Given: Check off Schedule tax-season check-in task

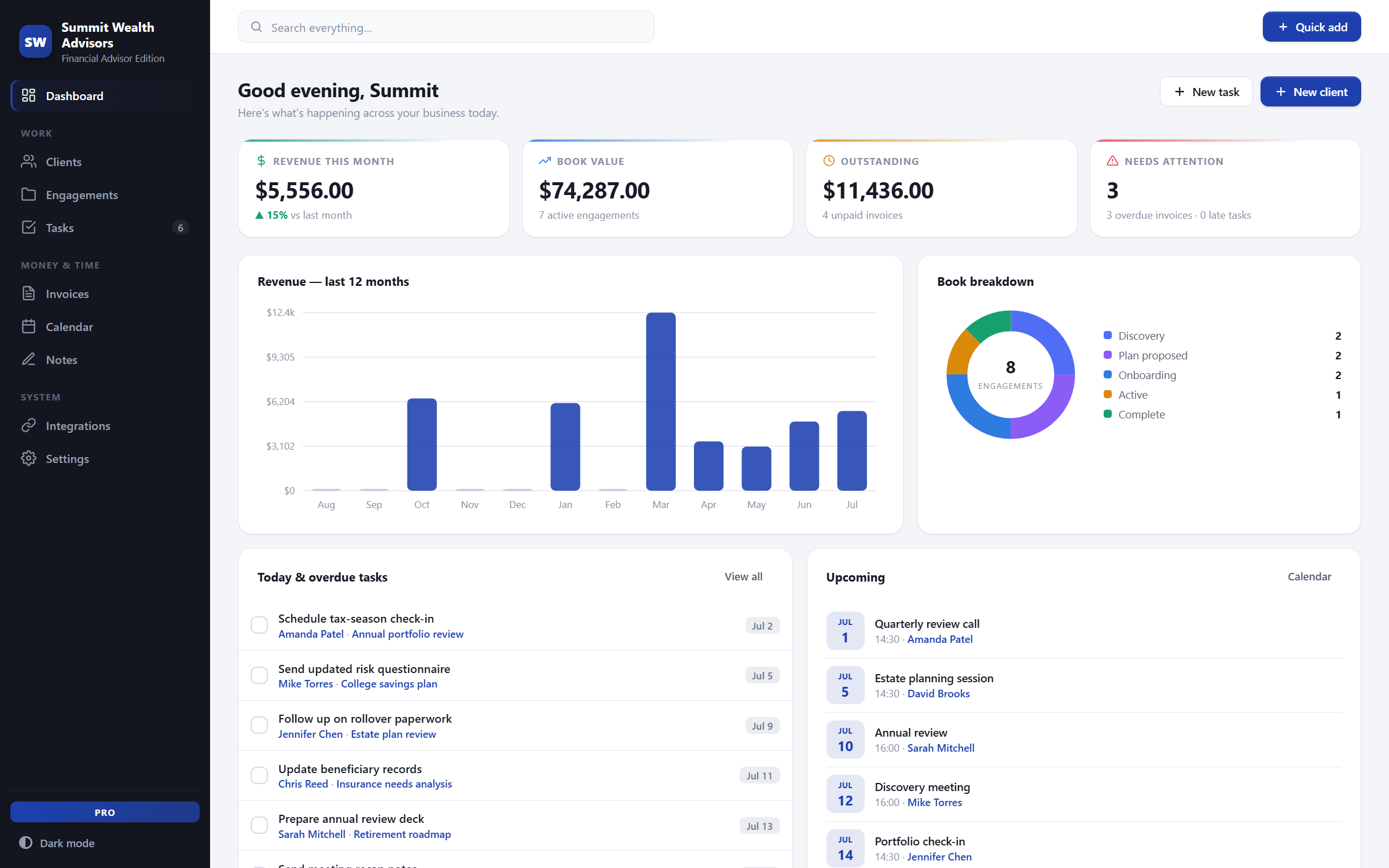Looking at the screenshot, I should (x=259, y=625).
